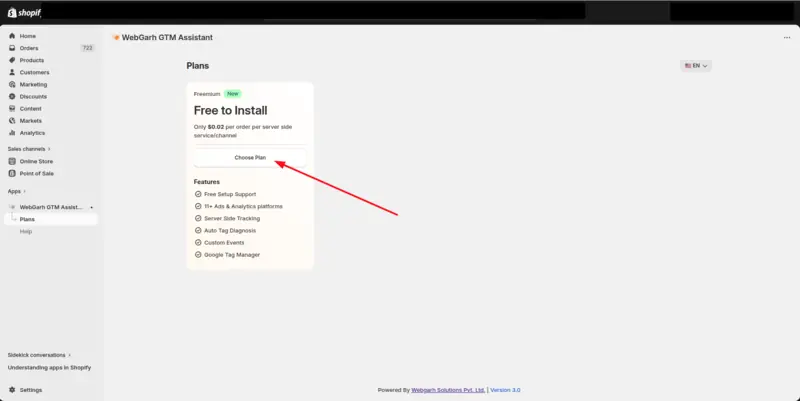Open Understanding apps in Shopify conversation
This screenshot has height=401, width=800.
click(49, 367)
